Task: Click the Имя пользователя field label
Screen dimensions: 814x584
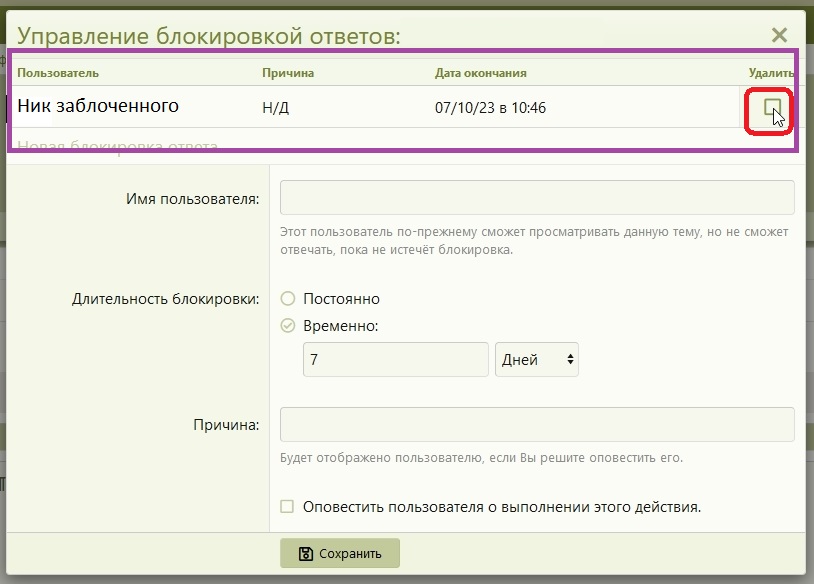Action: [x=193, y=199]
